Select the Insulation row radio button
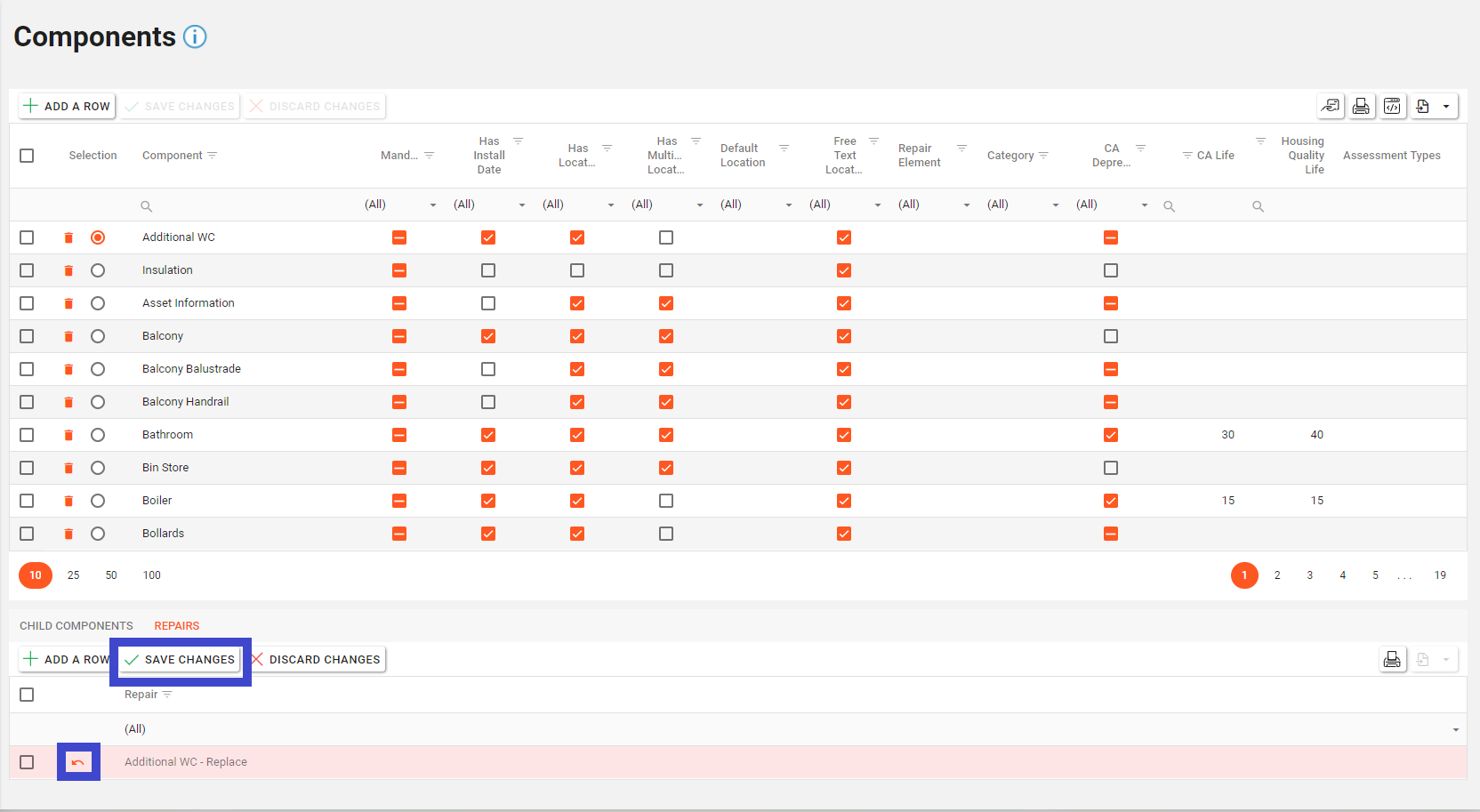The height and width of the screenshot is (812, 1480). tap(98, 270)
